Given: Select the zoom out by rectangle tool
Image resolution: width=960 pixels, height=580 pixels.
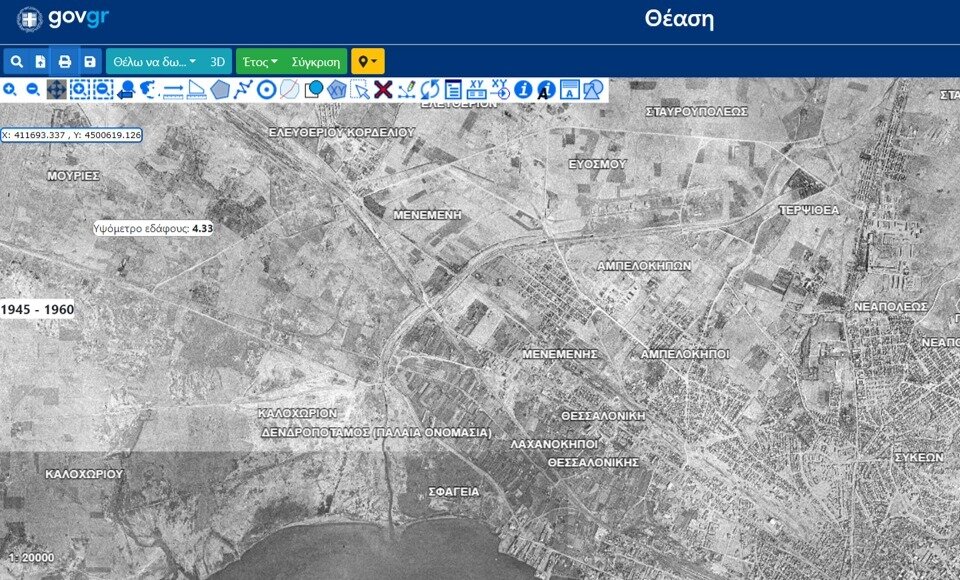Looking at the screenshot, I should coord(103,89).
